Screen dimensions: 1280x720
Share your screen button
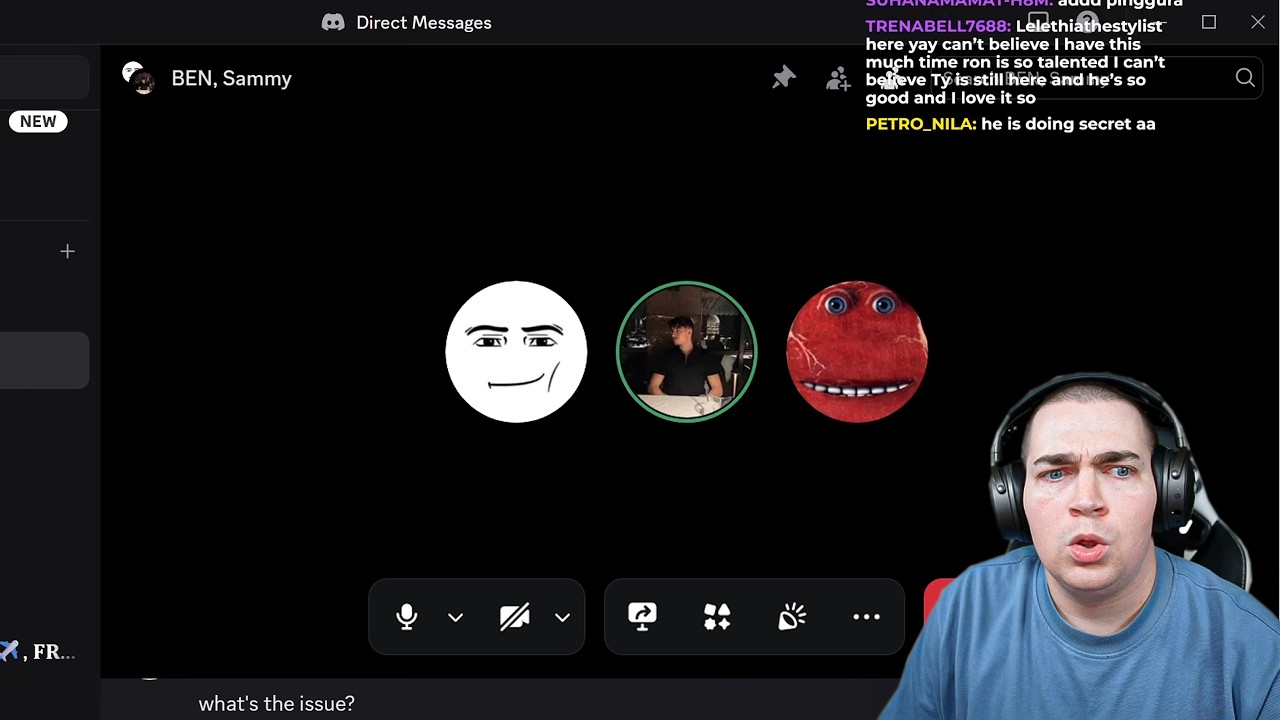point(642,616)
